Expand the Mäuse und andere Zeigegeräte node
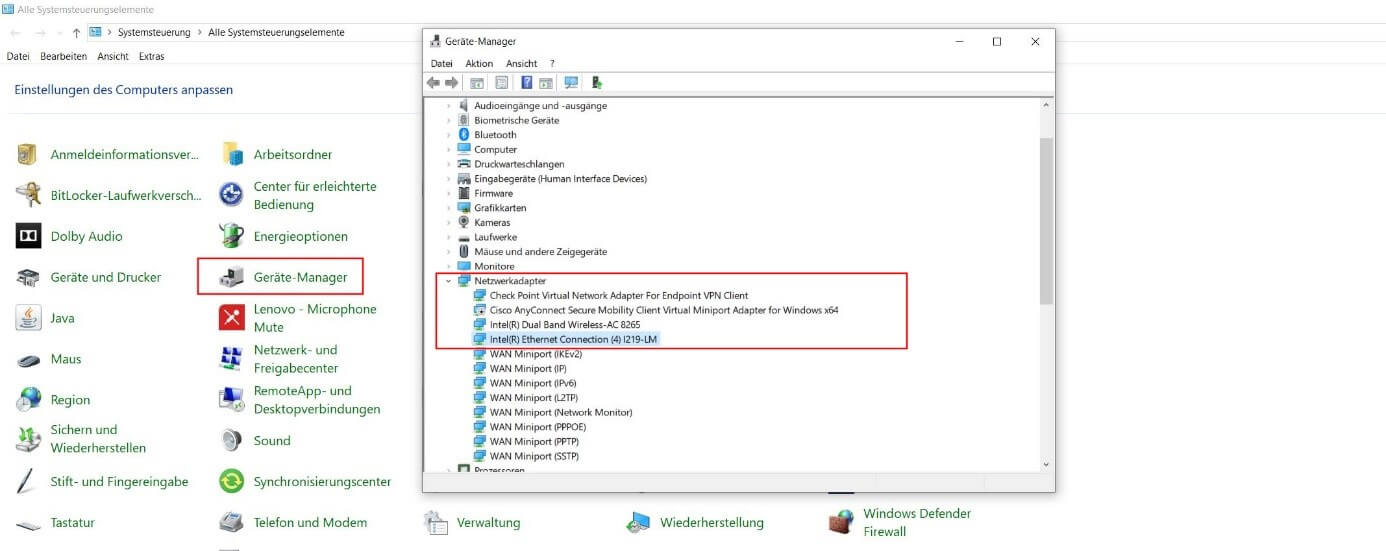The height and width of the screenshot is (551, 1386). click(449, 252)
